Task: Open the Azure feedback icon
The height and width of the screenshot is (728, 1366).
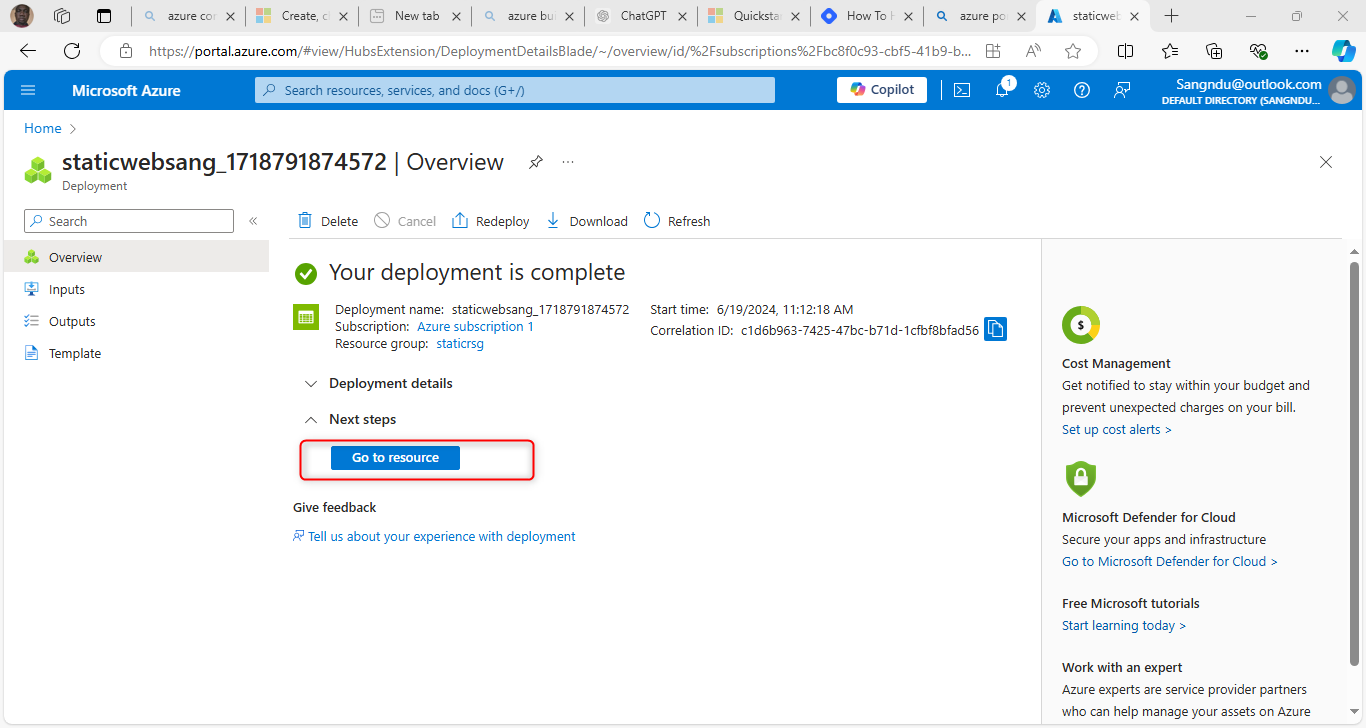Action: click(x=1122, y=90)
